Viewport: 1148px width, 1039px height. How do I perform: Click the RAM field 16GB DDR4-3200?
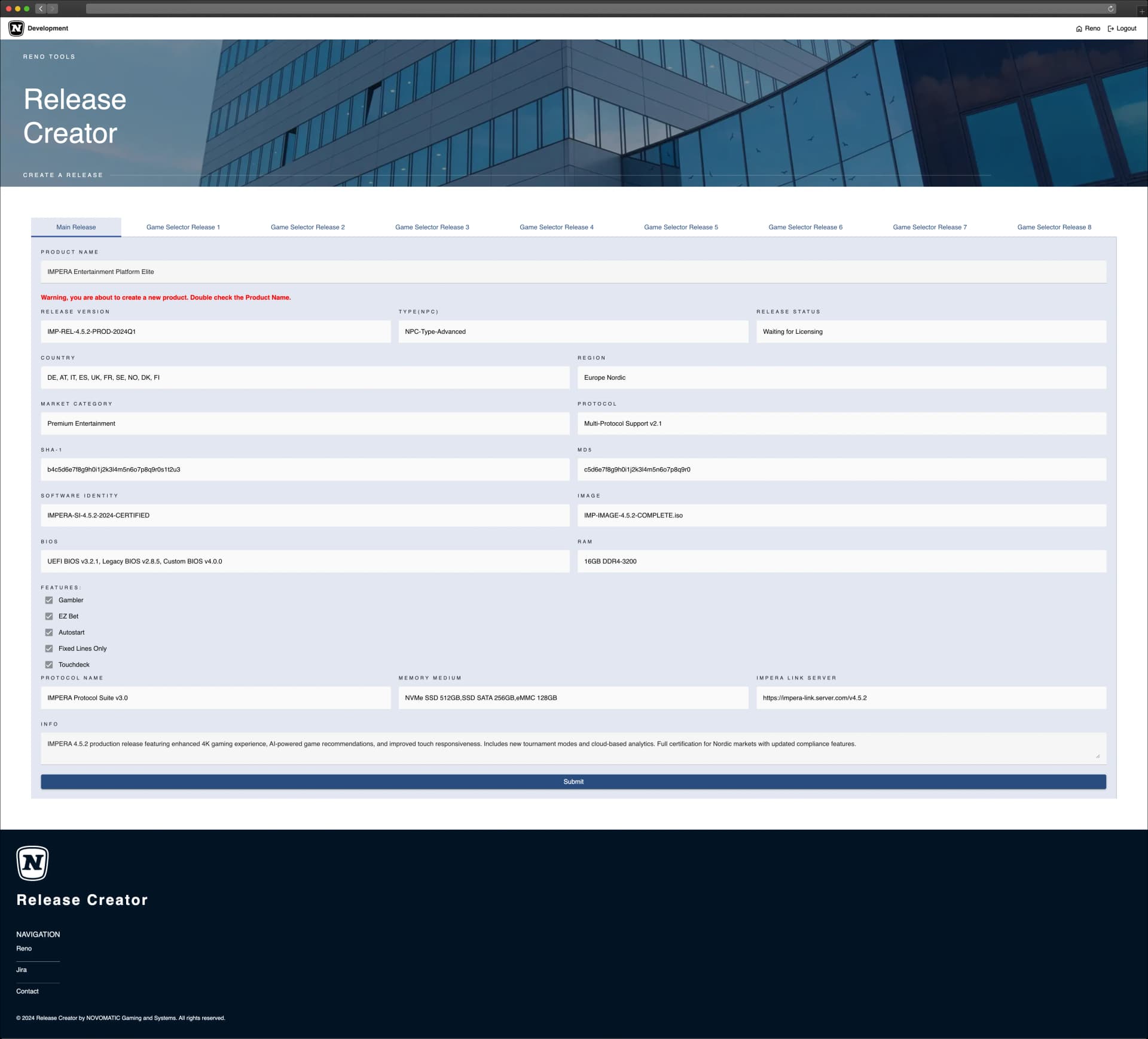point(842,562)
